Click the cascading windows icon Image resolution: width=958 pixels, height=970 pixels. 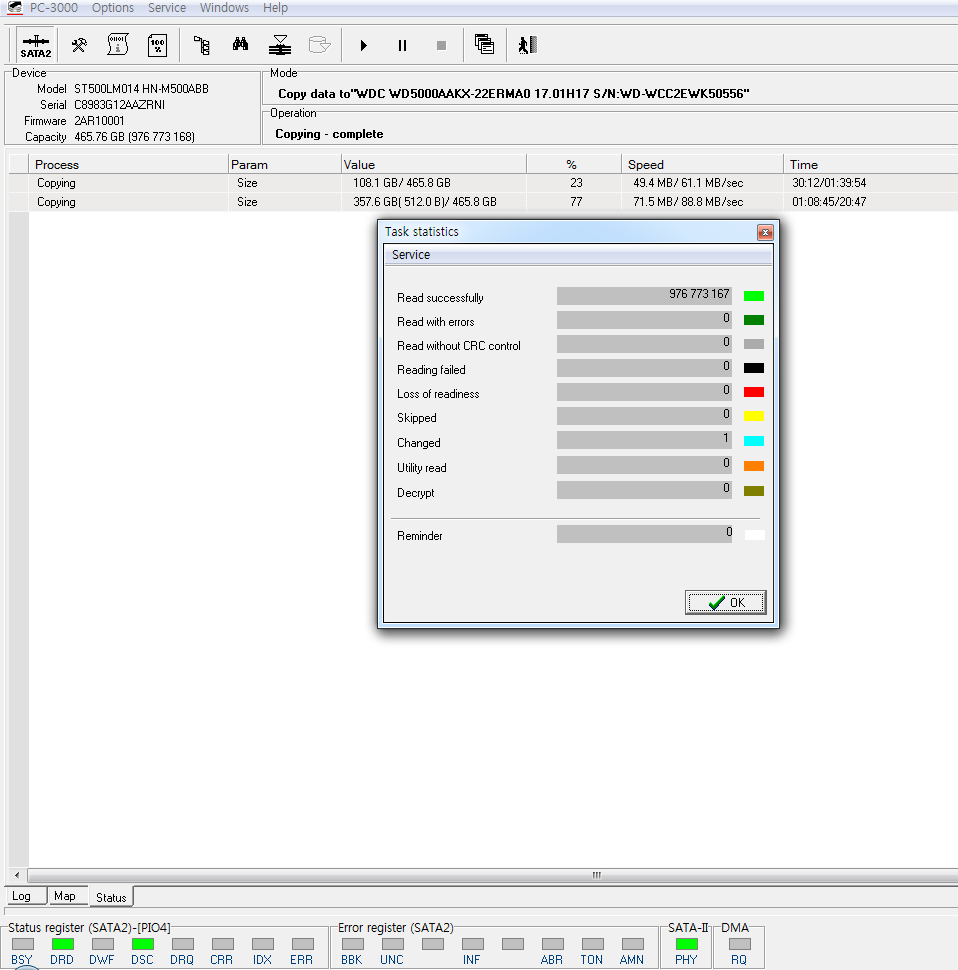point(484,45)
